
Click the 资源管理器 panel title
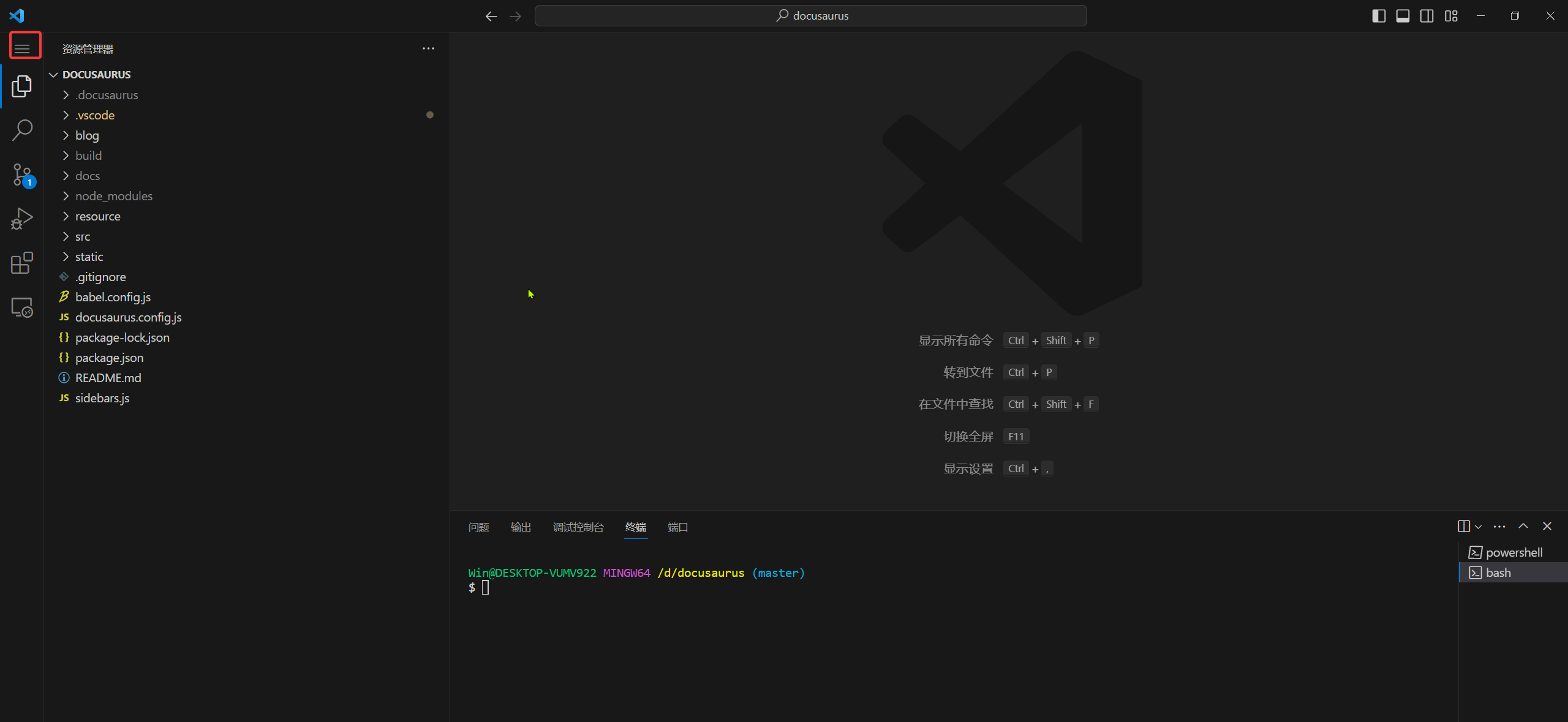(88, 49)
